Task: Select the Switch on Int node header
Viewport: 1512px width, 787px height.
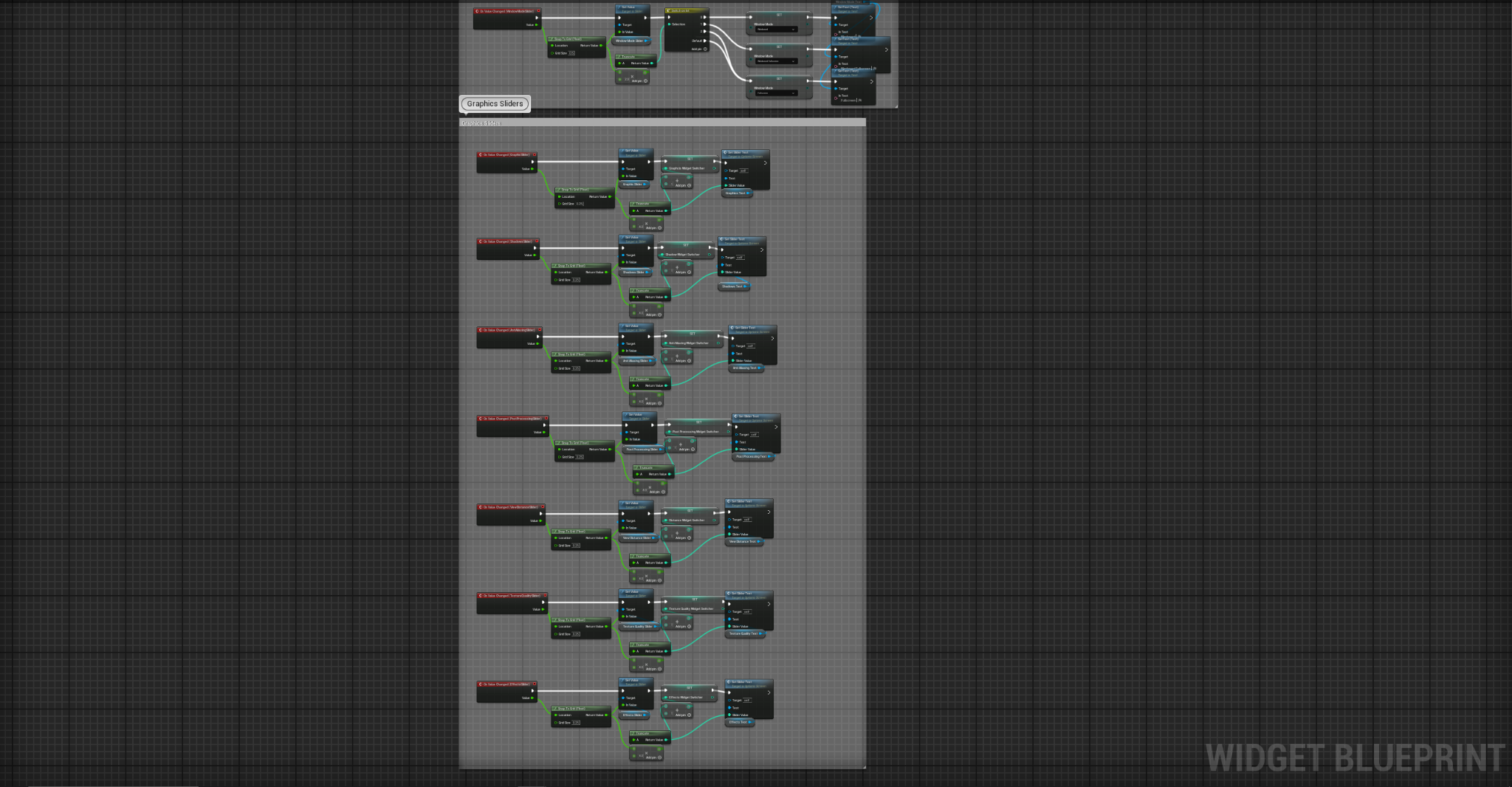Action: click(x=687, y=11)
